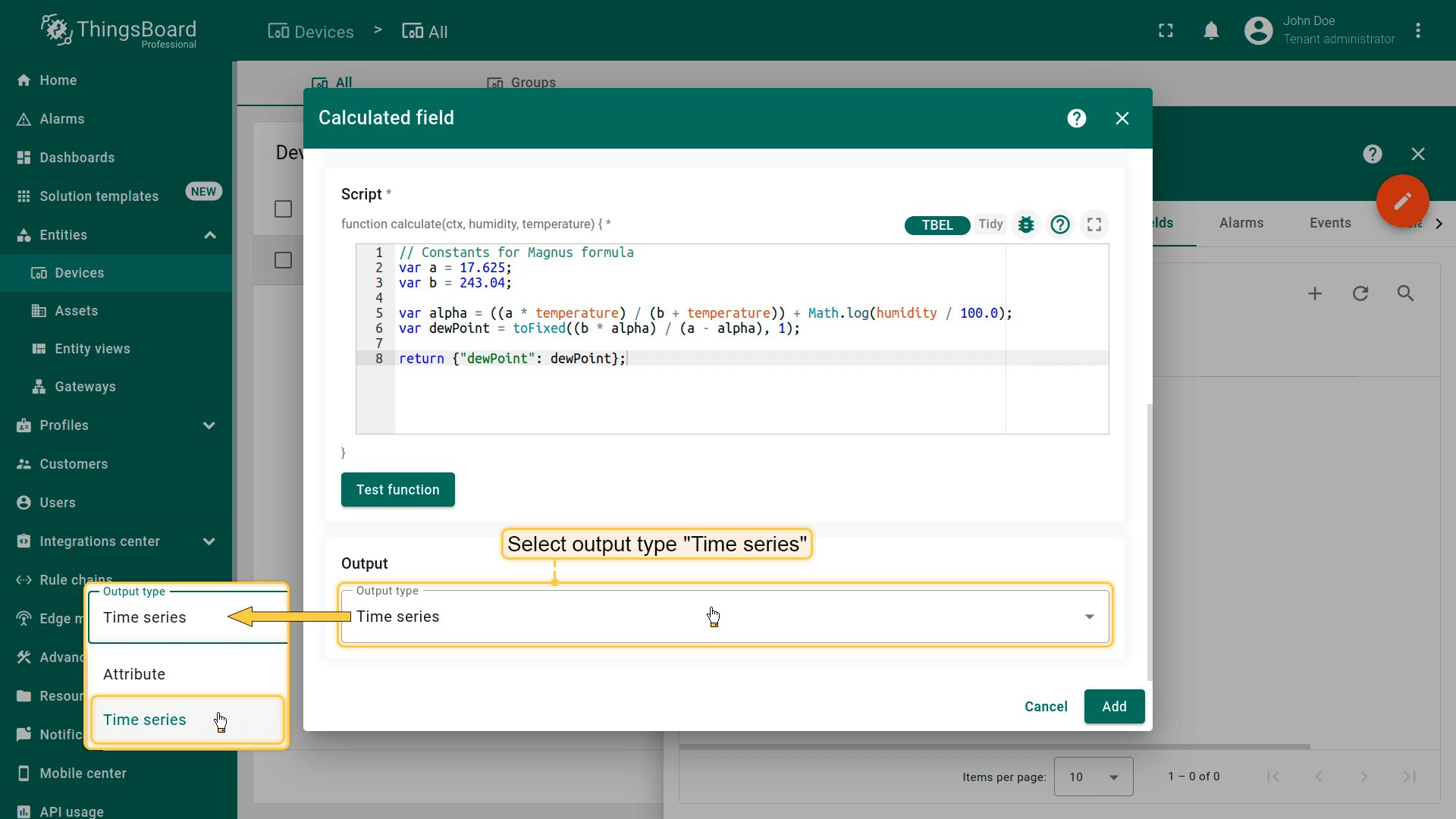Open Dashboards in the sidebar menu
This screenshot has height=819, width=1456.
tap(77, 158)
